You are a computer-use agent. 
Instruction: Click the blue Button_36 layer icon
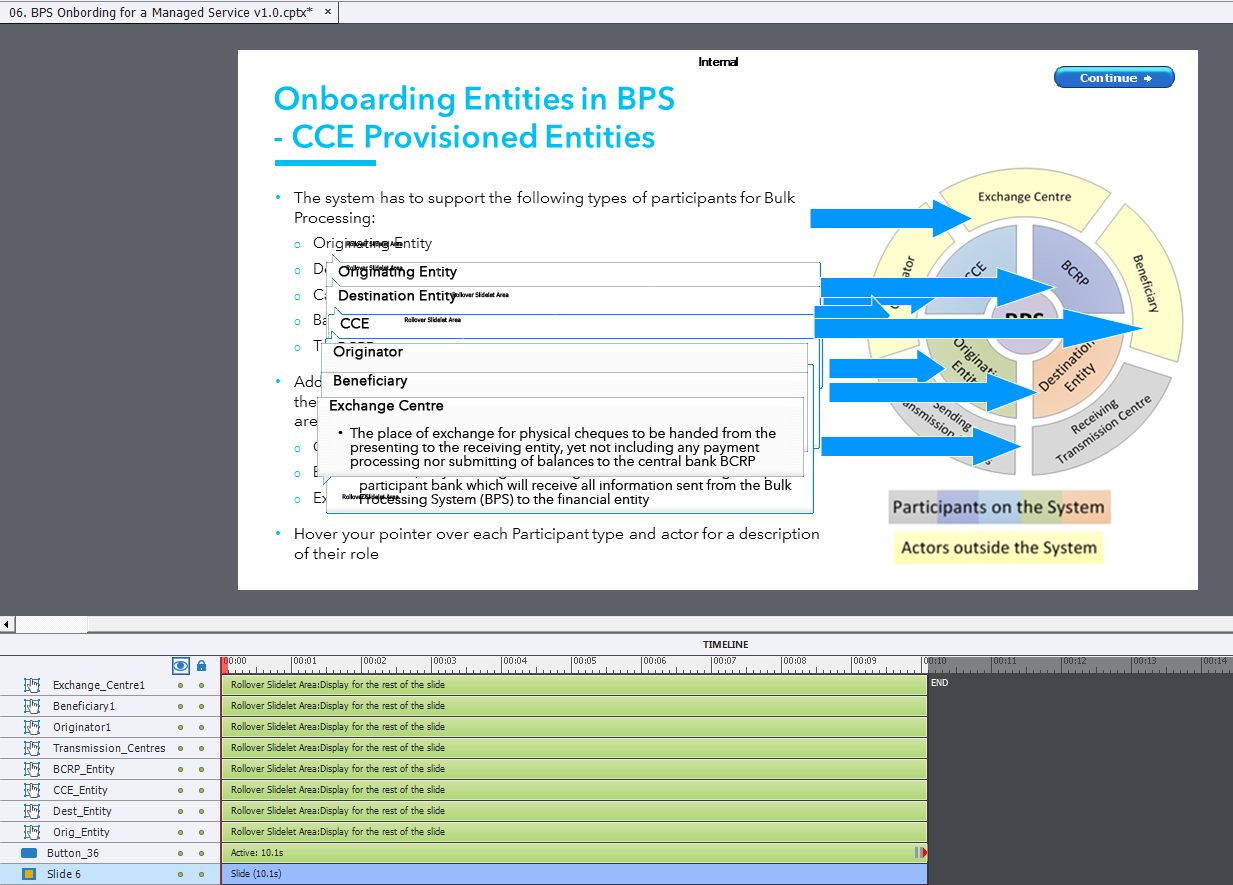pyautogui.click(x=29, y=853)
